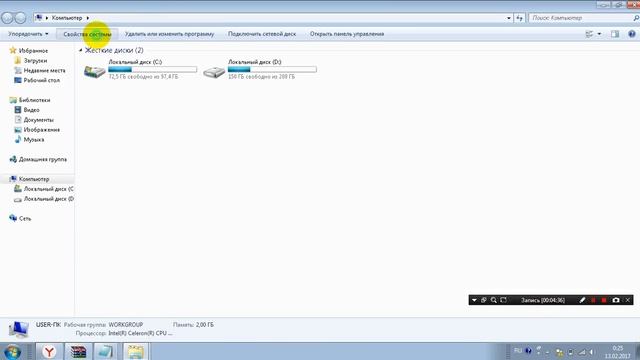The width and height of the screenshot is (640, 360).
Task: Click the computer icon in address bar
Action: point(39,18)
